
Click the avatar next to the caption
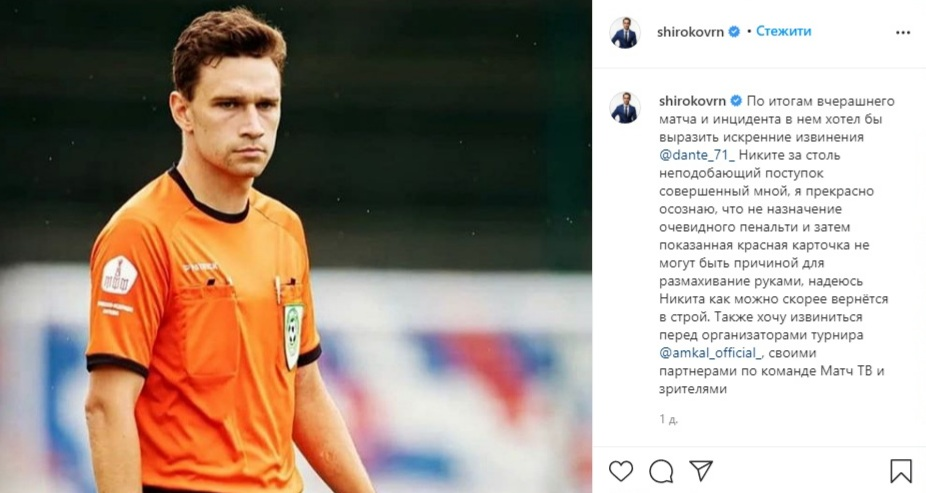[625, 107]
